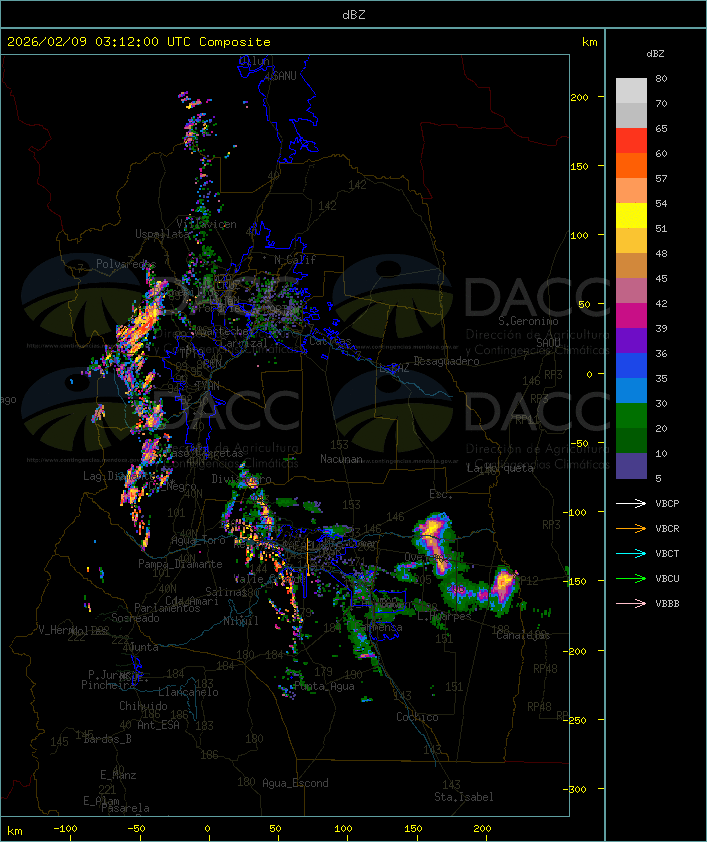Screen dimensions: 707x842
Task: Select the dark orange 57–60 dBZ swatch
Action: [x=631, y=165]
